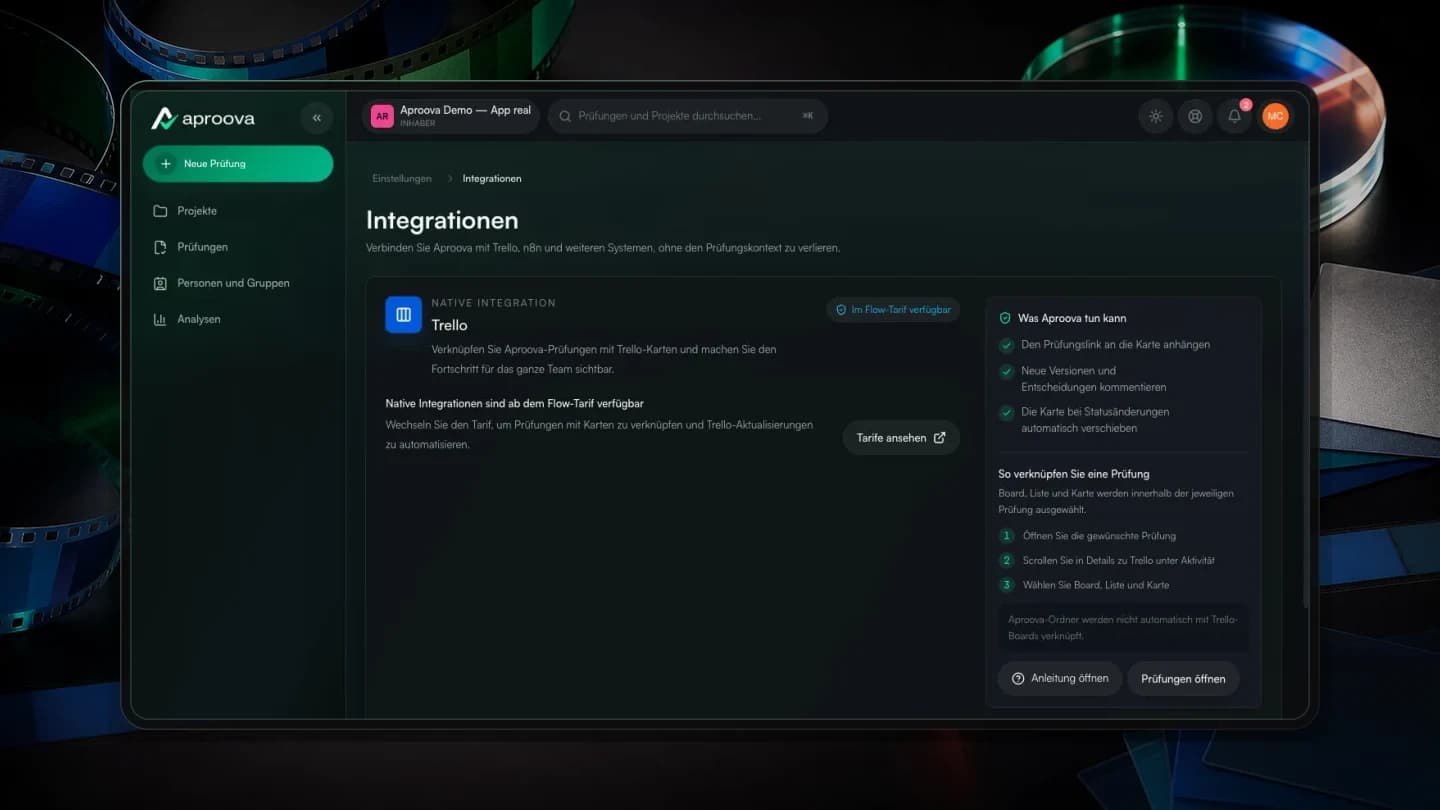
Task: Click the Integrationen page title
Action: [442, 220]
